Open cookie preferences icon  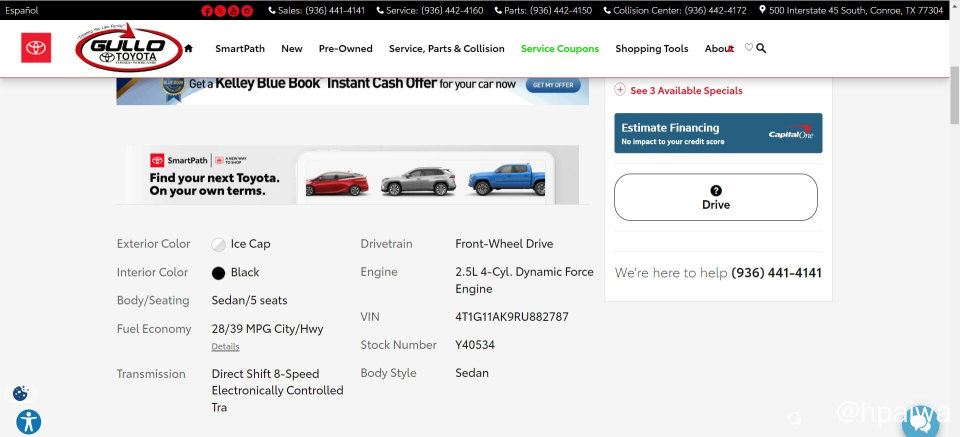pyautogui.click(x=20, y=394)
